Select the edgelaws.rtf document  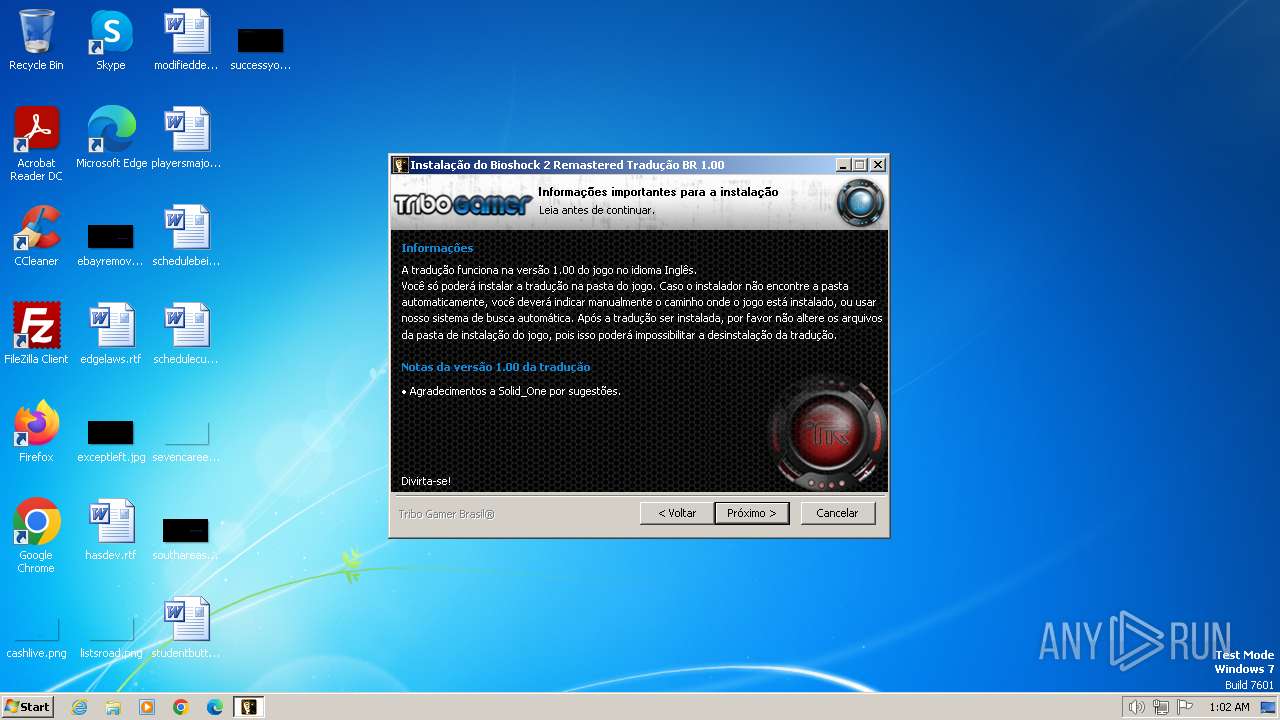(111, 334)
